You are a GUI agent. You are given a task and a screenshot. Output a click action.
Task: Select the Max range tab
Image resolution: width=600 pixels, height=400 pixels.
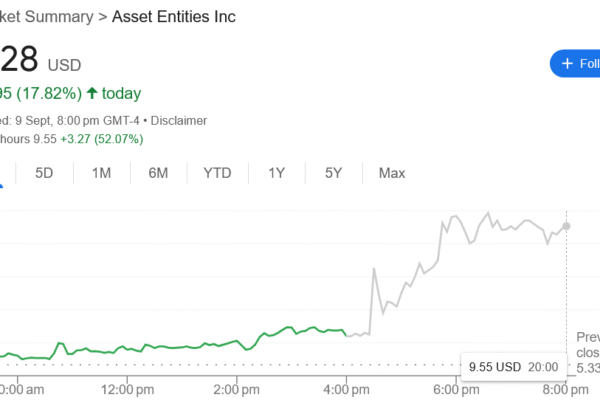392,173
